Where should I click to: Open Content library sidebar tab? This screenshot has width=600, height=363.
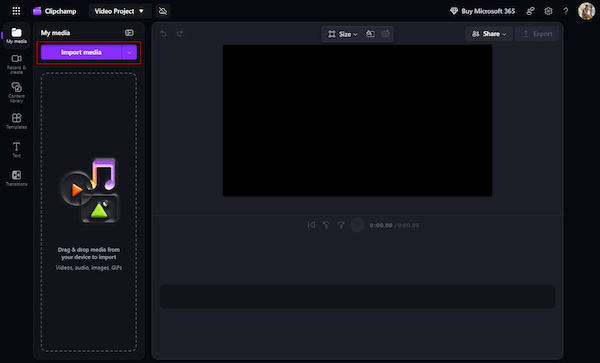click(16, 92)
